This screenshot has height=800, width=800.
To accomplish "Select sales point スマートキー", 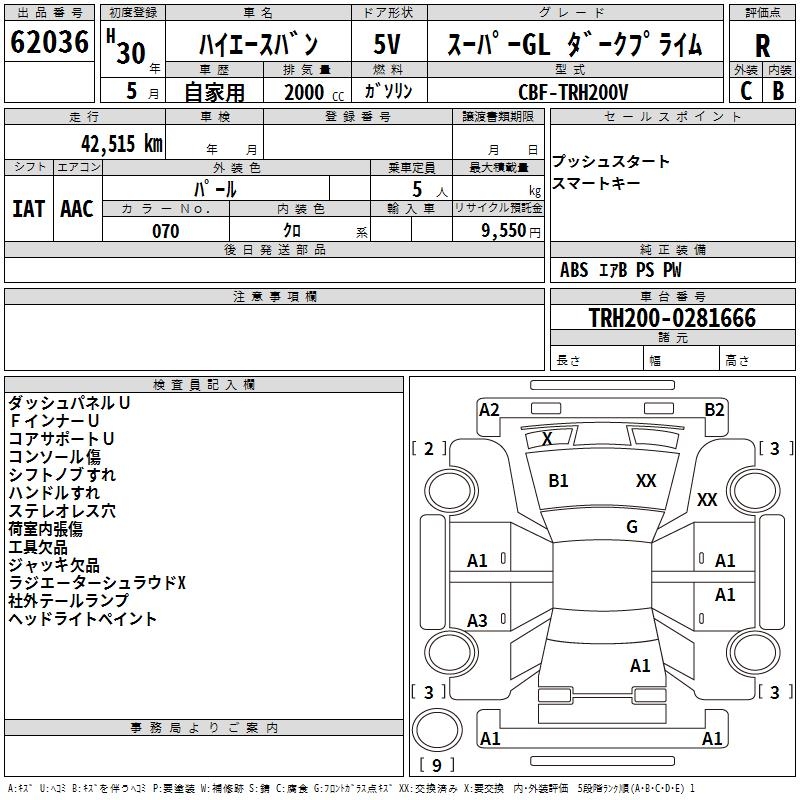I will click(596, 183).
